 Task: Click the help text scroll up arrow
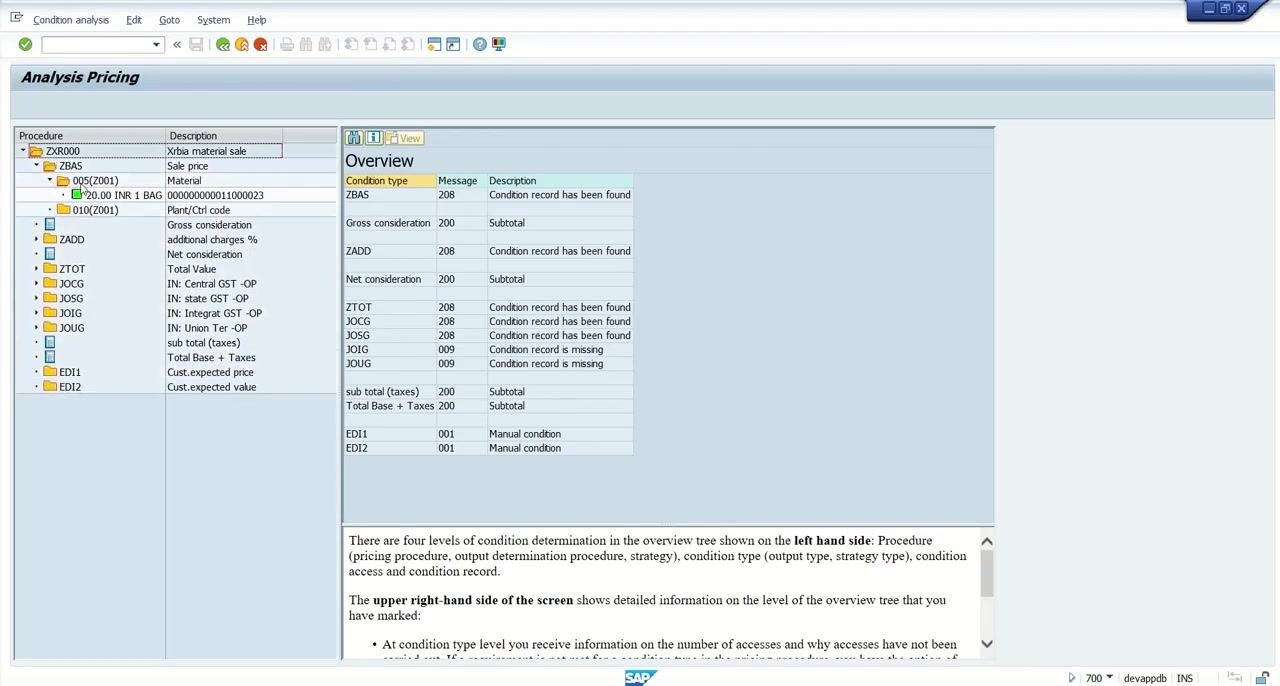[x=987, y=541]
